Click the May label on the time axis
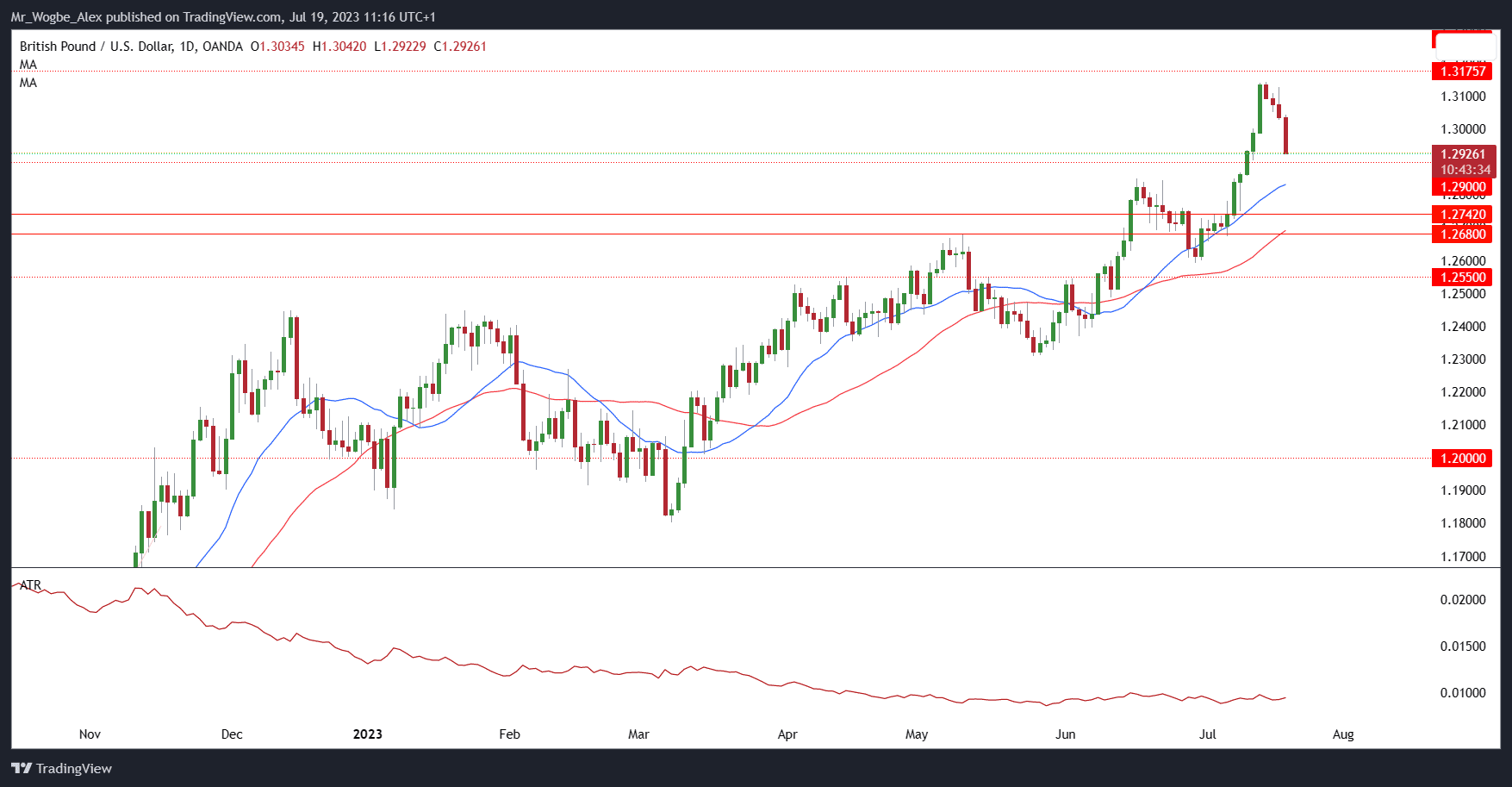1512x787 pixels. coord(917,734)
